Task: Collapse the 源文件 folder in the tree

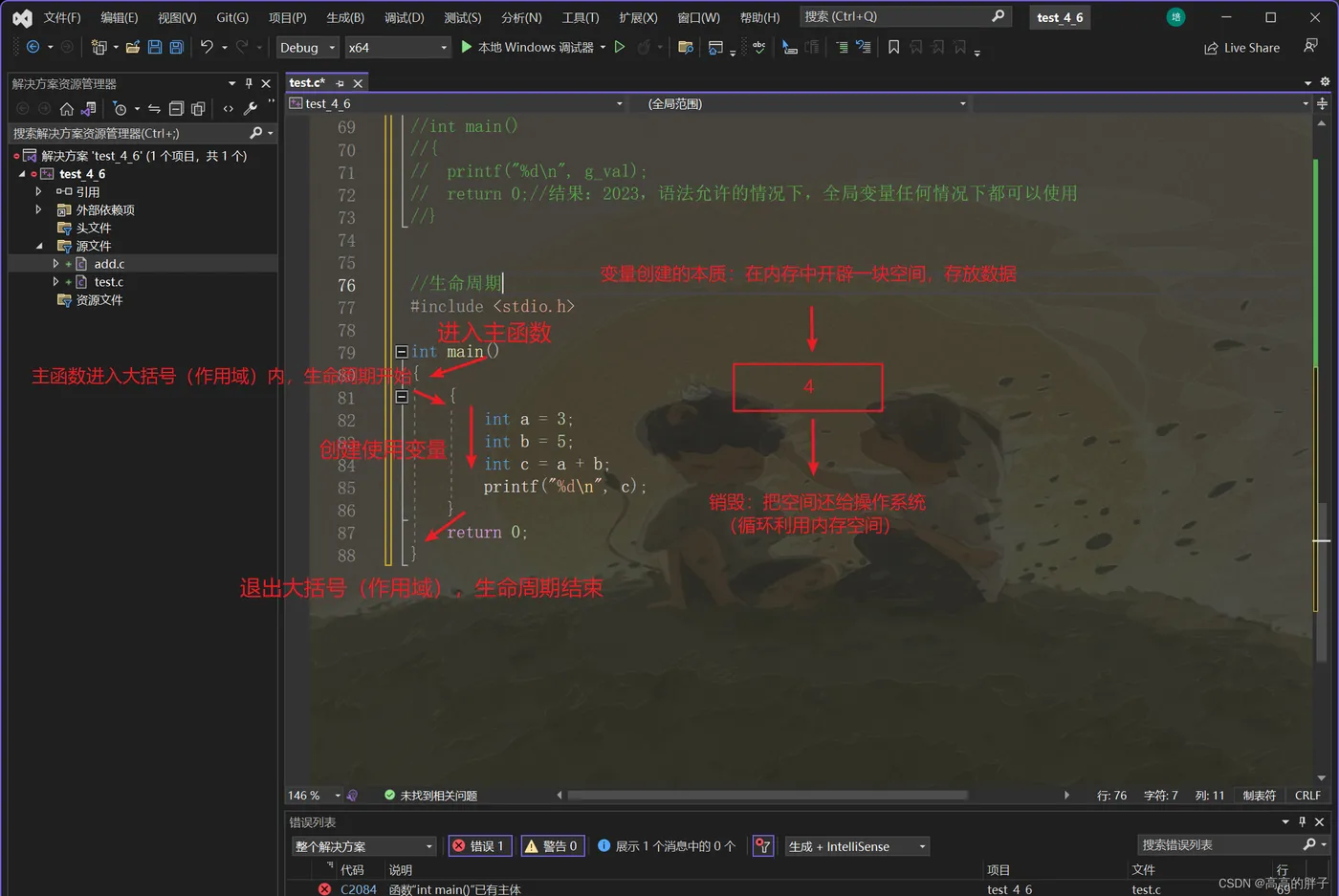Action: (39, 246)
